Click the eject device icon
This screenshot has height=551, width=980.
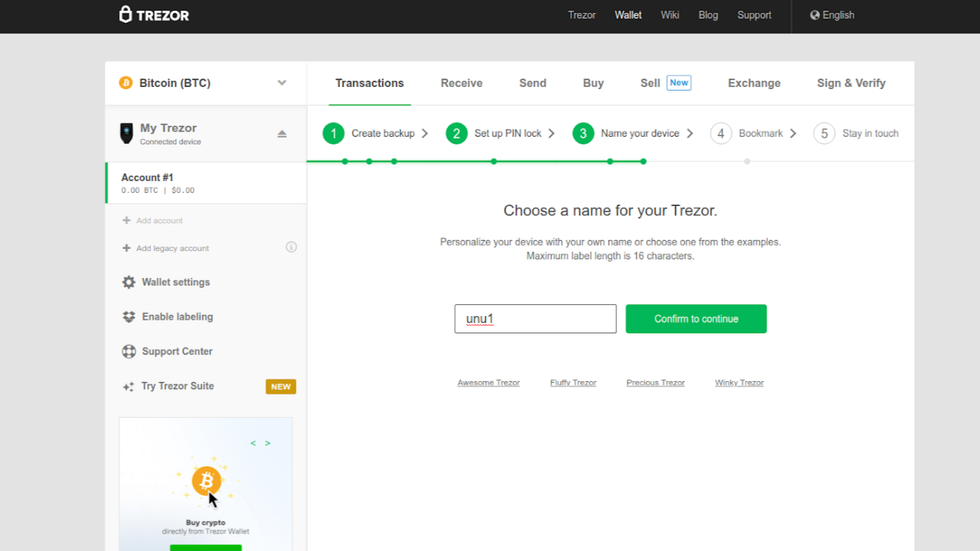pyautogui.click(x=282, y=134)
